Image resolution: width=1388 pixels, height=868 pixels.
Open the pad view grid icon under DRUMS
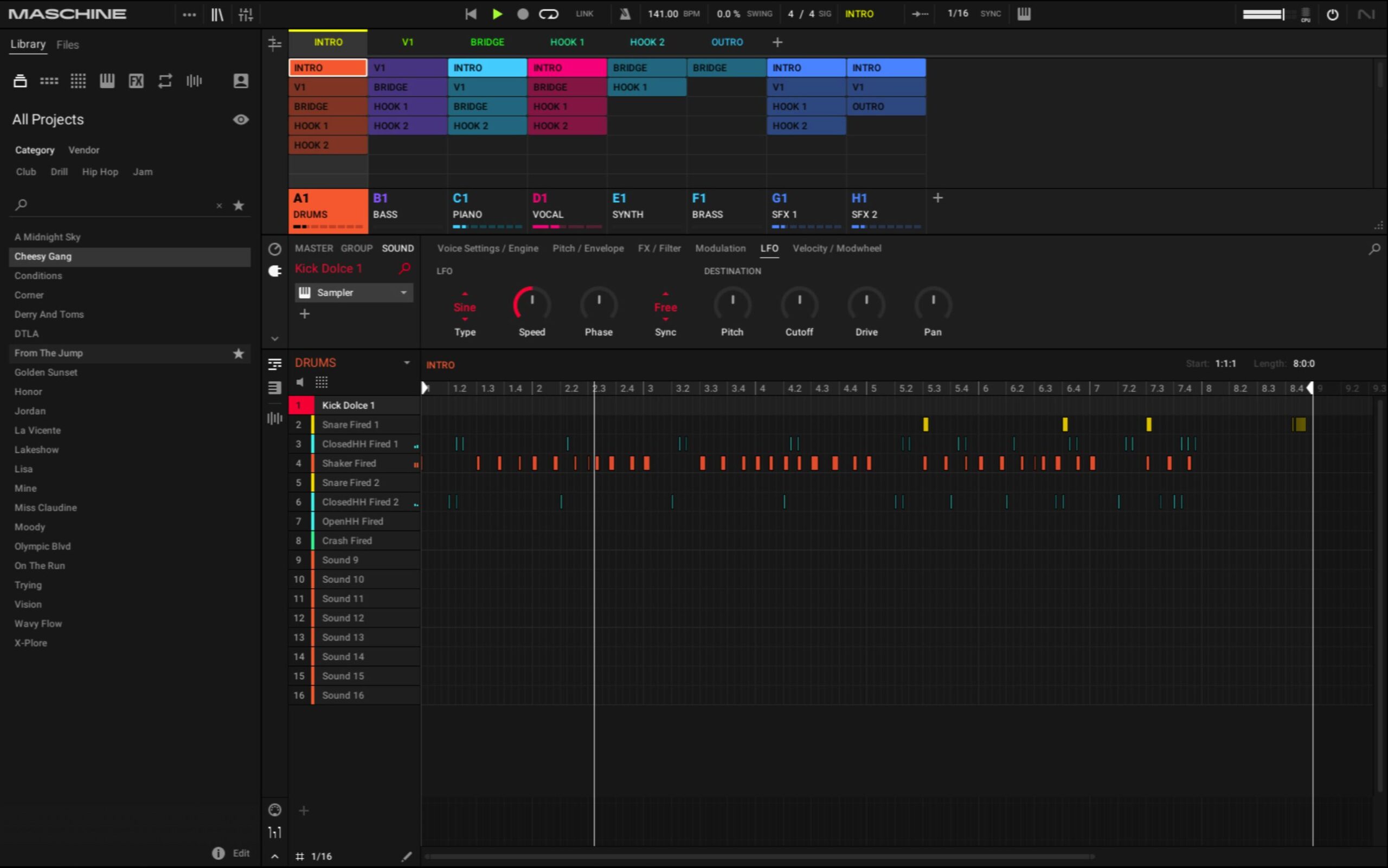(x=322, y=382)
